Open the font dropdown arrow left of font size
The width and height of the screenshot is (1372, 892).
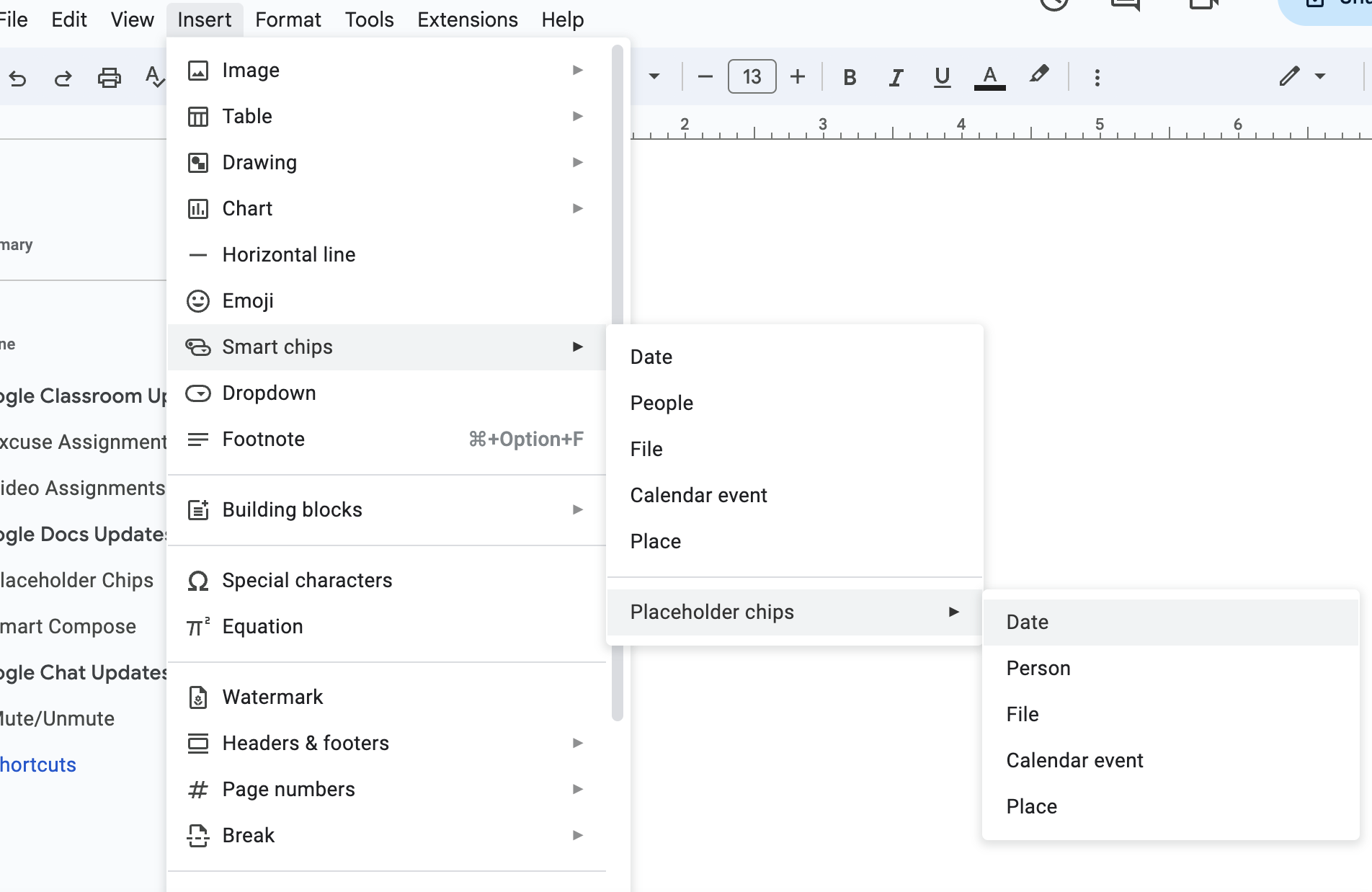[x=654, y=76]
